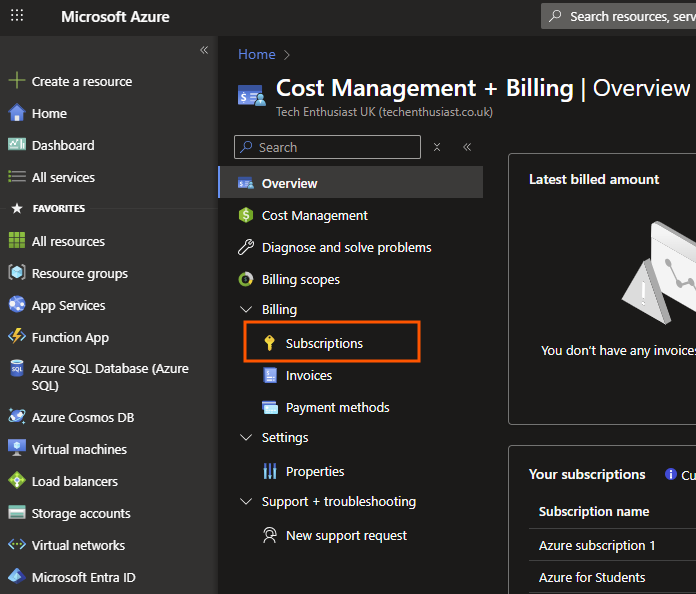The image size is (696, 594).
Task: Click the Resource groups cube icon
Action: (x=16, y=273)
